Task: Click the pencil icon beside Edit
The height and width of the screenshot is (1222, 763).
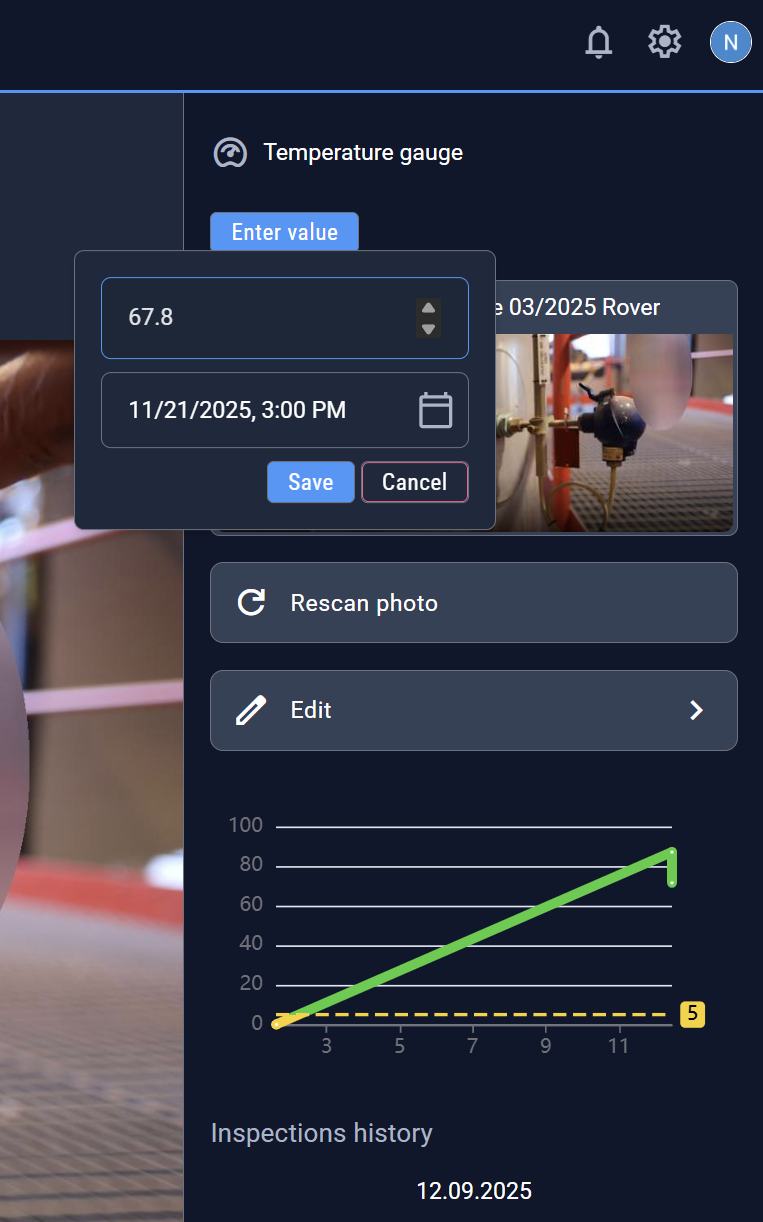Action: click(251, 710)
